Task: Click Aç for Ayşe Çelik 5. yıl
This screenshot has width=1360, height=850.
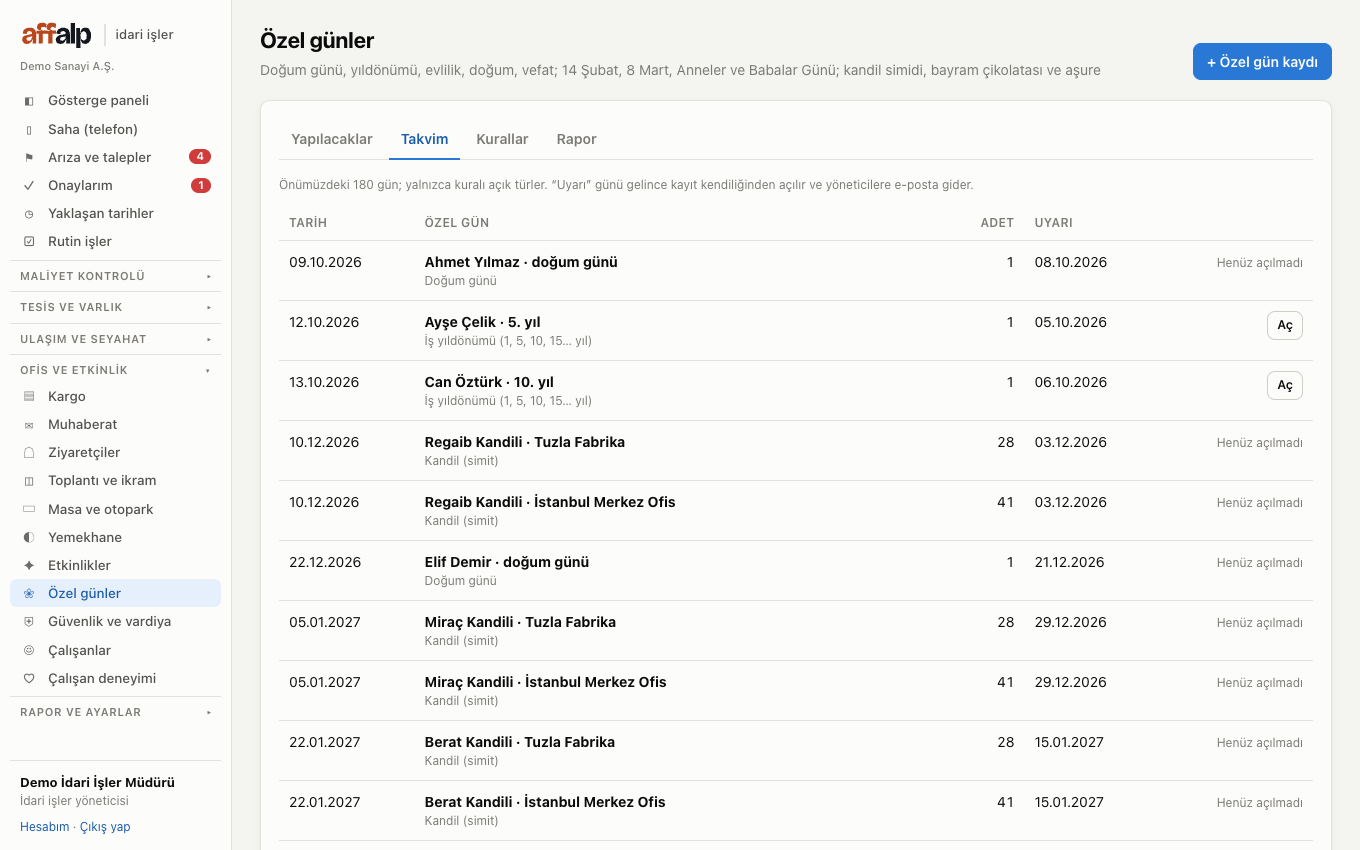Action: point(1285,325)
